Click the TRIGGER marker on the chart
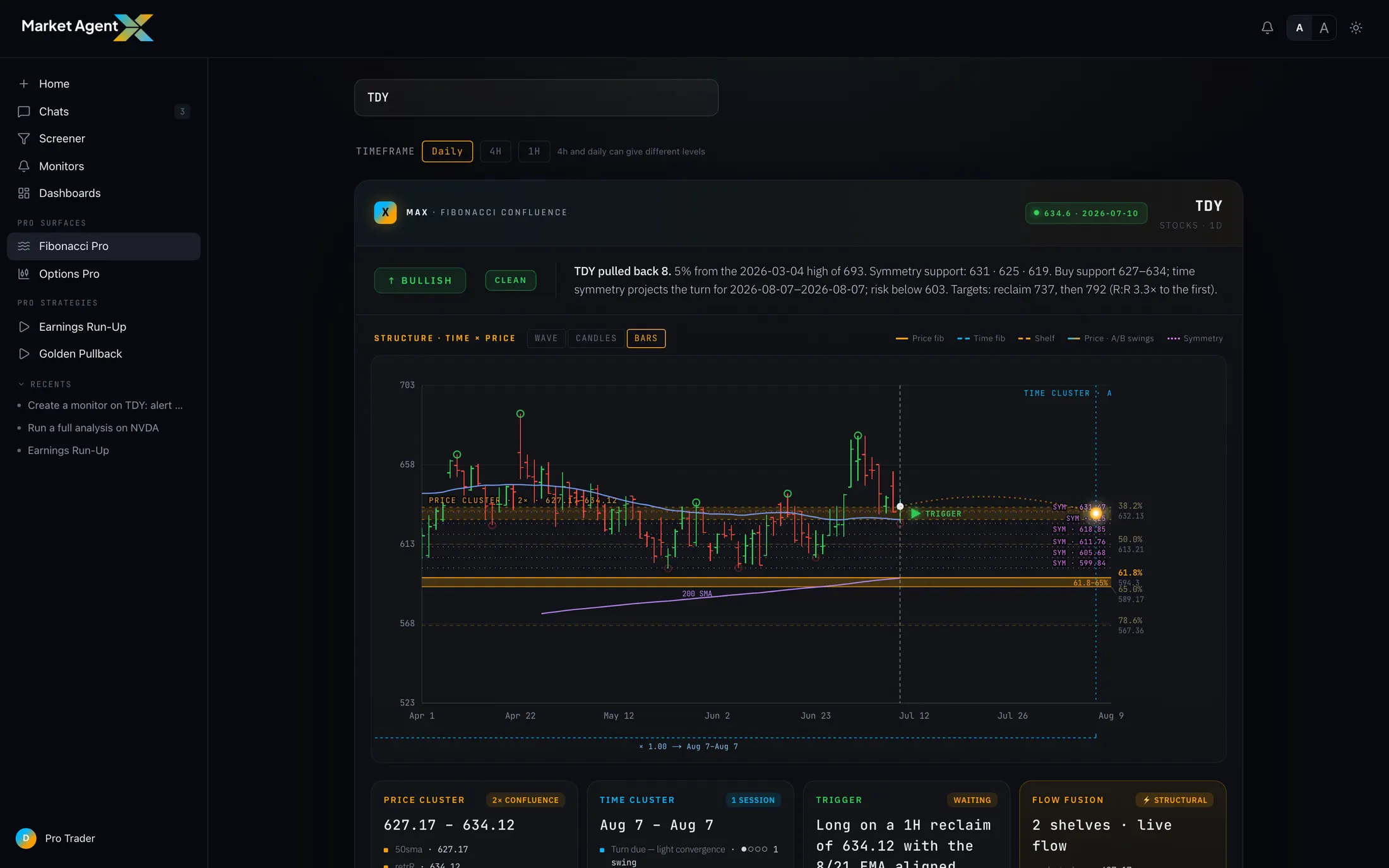The height and width of the screenshot is (868, 1389). (x=936, y=514)
